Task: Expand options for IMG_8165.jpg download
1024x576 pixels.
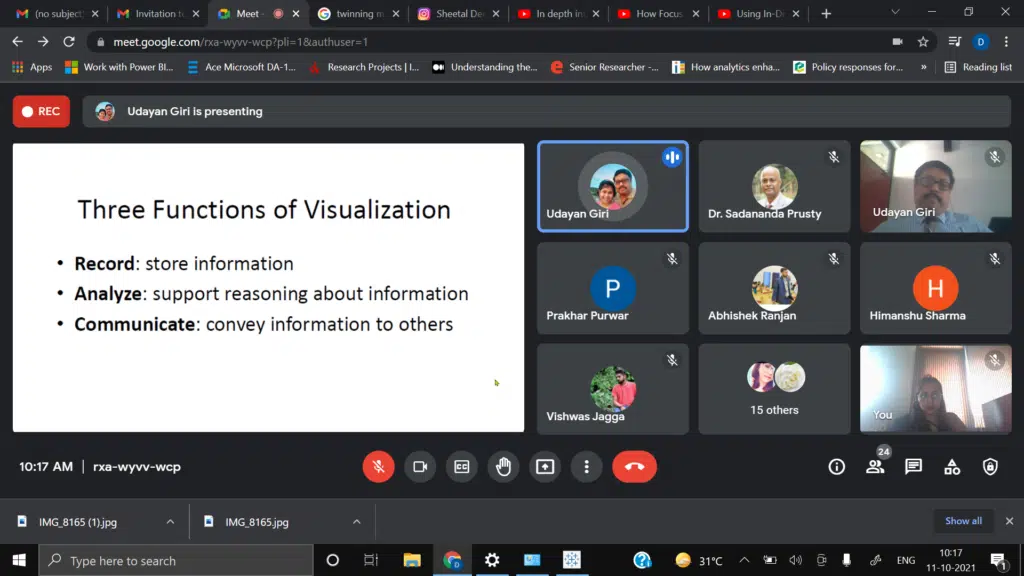Action: pos(356,522)
